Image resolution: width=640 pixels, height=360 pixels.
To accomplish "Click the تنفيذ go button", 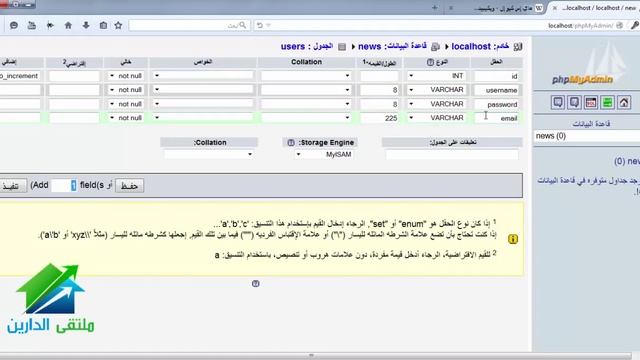I will click(11, 186).
